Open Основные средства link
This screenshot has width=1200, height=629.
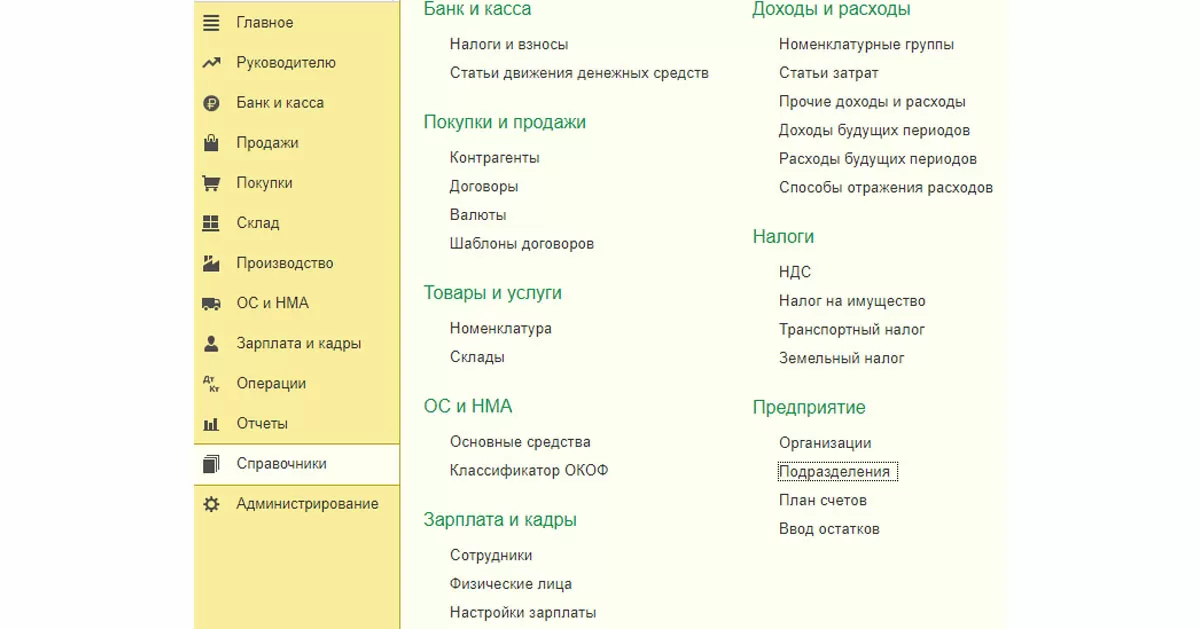pyautogui.click(x=520, y=442)
